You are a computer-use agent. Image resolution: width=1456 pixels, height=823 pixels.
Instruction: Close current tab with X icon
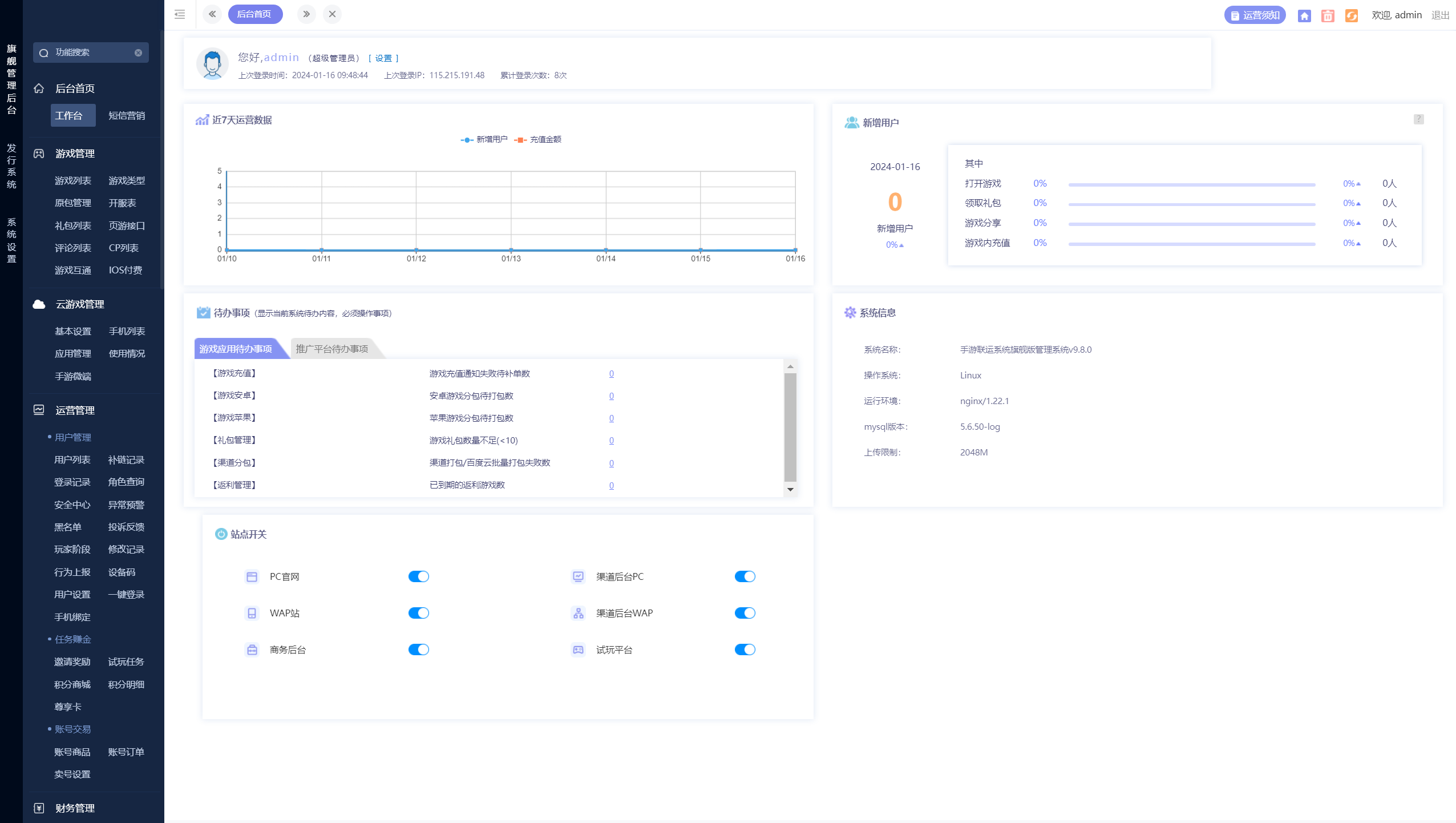(x=332, y=14)
